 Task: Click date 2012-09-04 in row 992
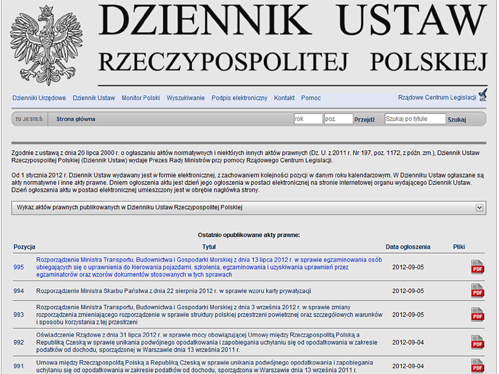[408, 342]
